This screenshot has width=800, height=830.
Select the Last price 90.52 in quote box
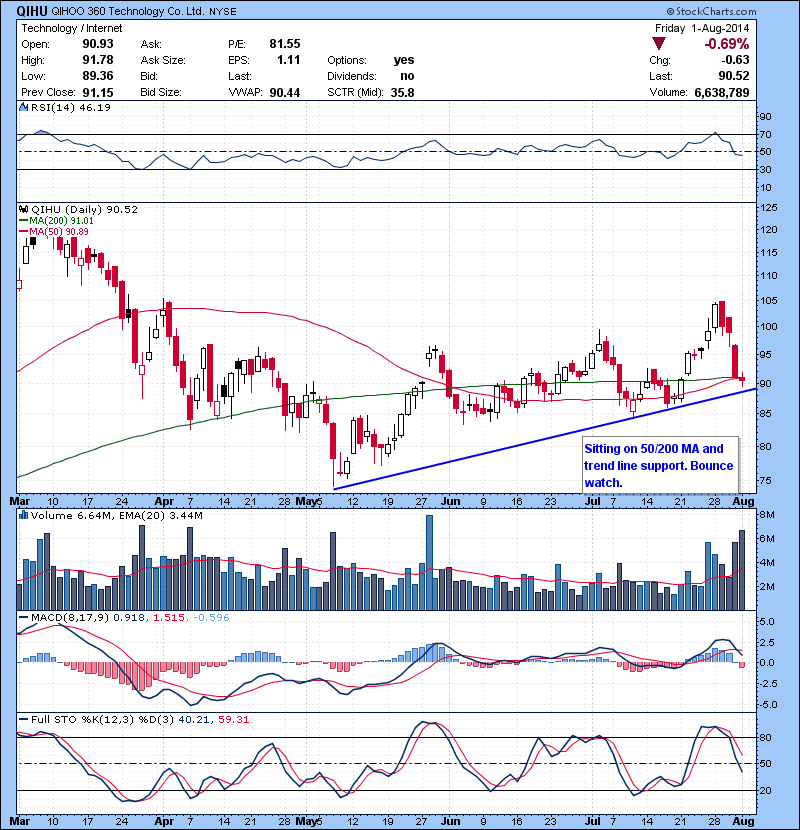pos(734,76)
